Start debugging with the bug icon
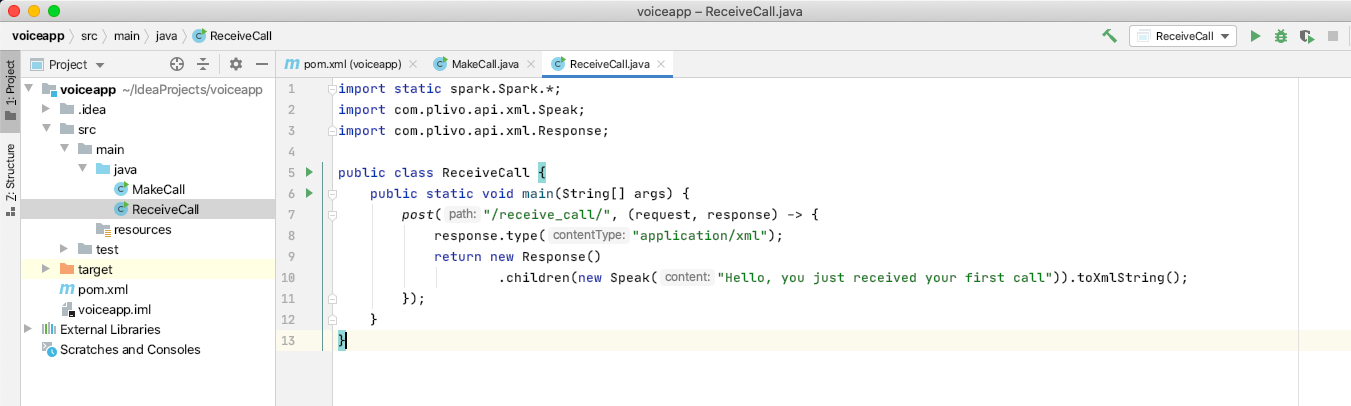1351x406 pixels. (1281, 36)
